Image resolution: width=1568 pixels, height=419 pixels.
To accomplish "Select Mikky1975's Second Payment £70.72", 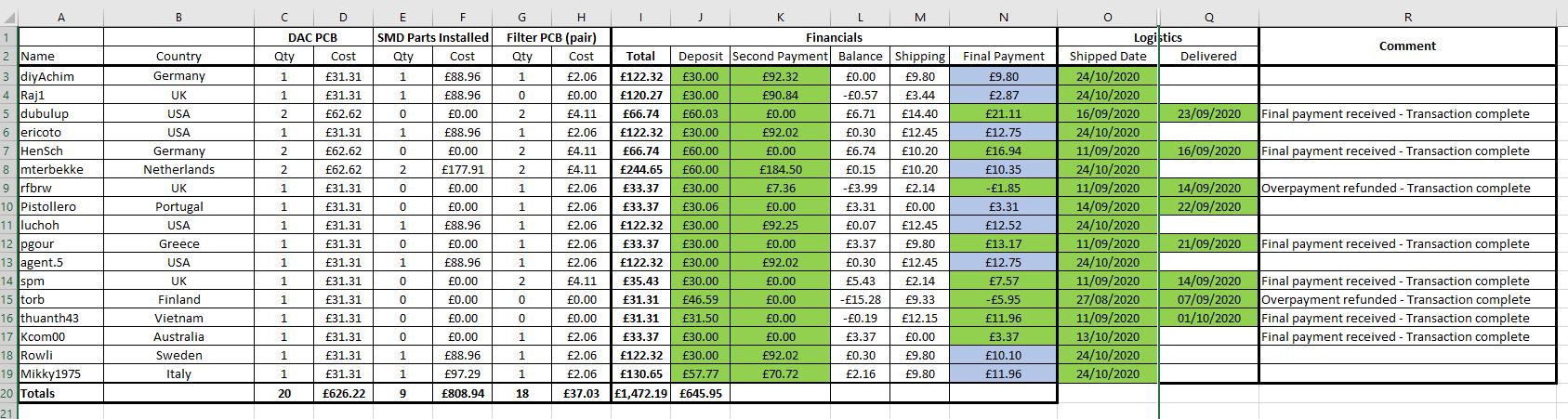I will 780,373.
